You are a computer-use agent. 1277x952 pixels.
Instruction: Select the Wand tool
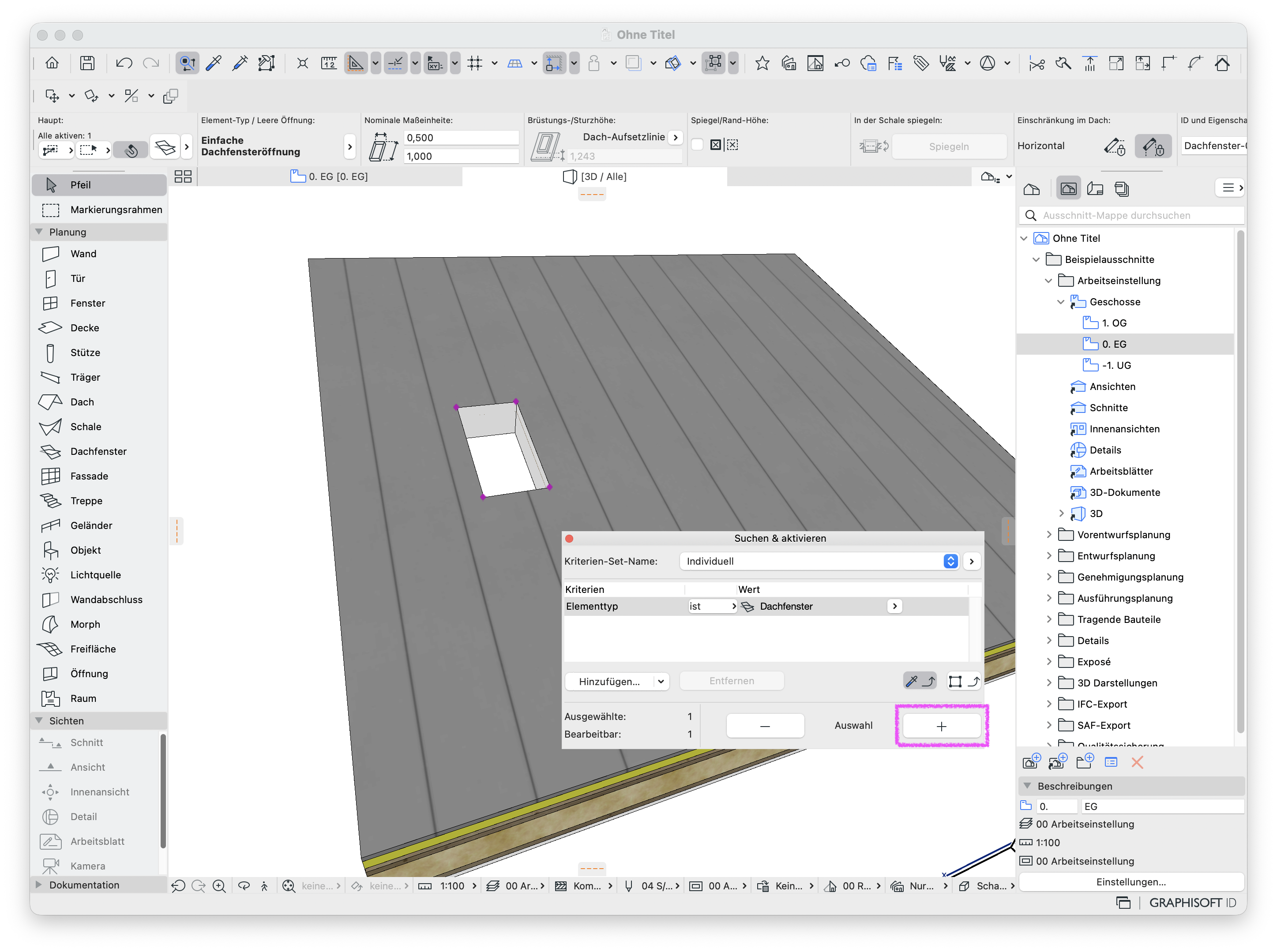tap(99, 254)
